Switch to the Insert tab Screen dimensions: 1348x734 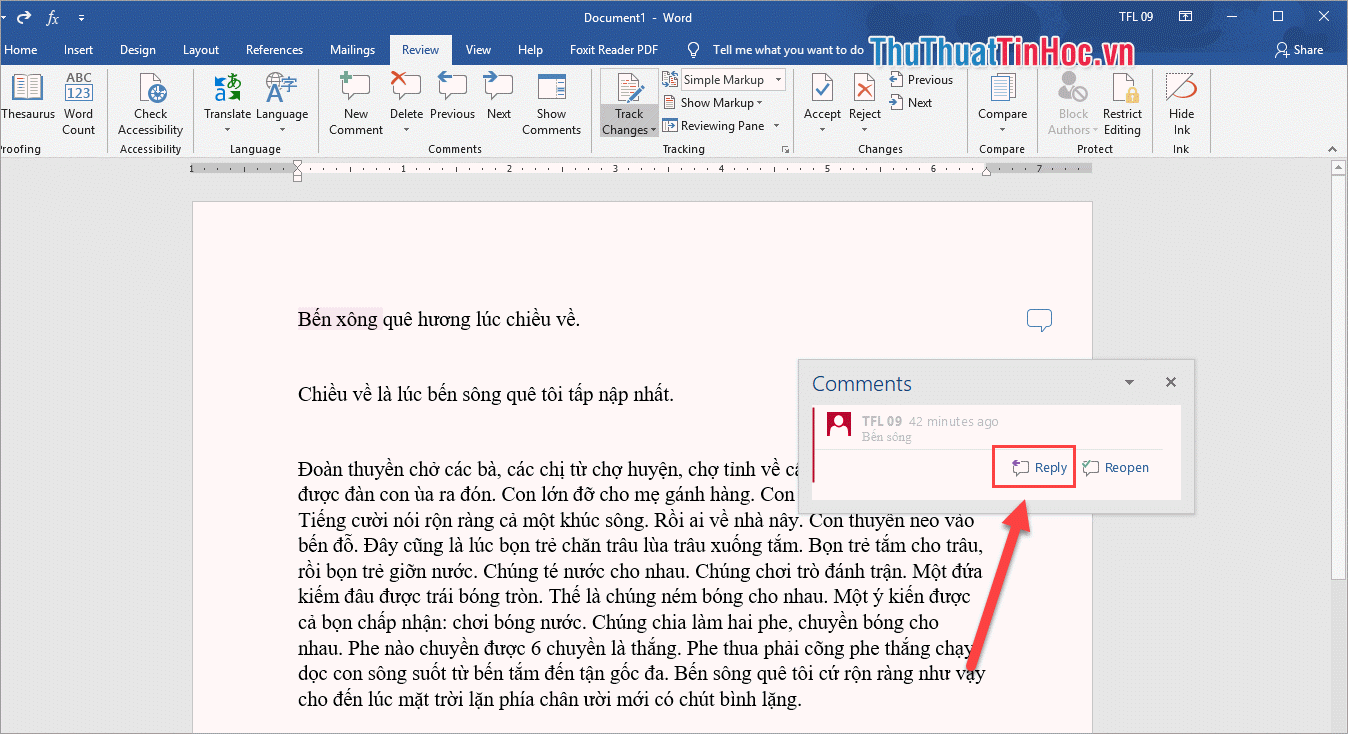78,50
